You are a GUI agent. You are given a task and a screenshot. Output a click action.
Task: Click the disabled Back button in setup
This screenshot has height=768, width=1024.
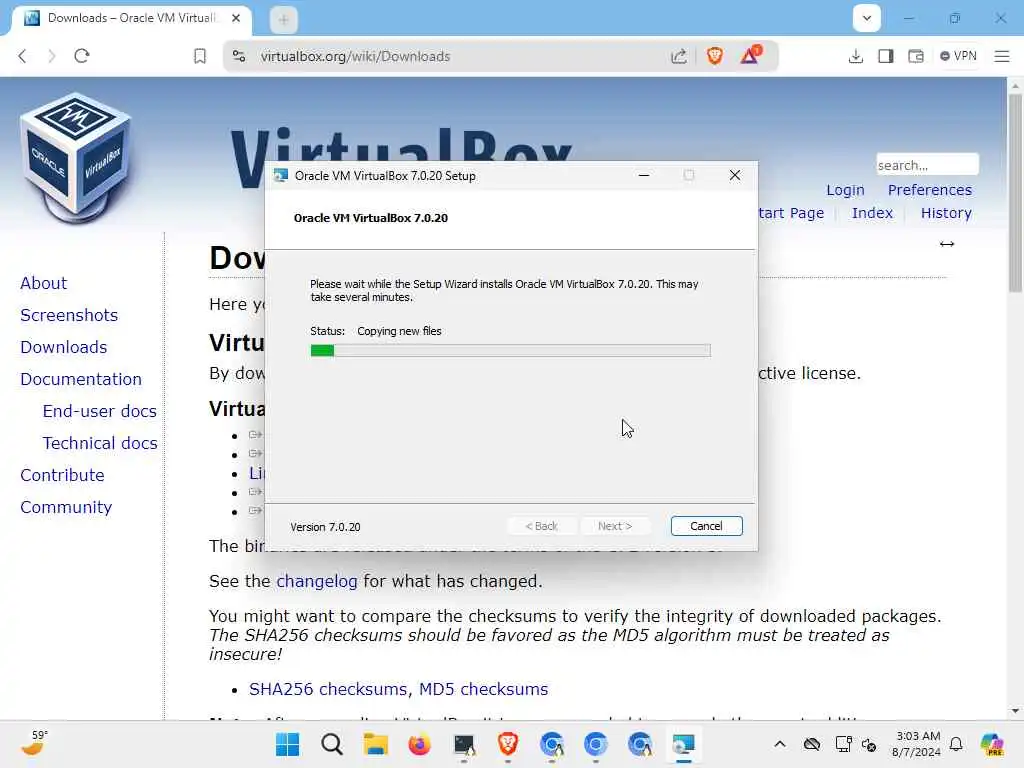[541, 526]
